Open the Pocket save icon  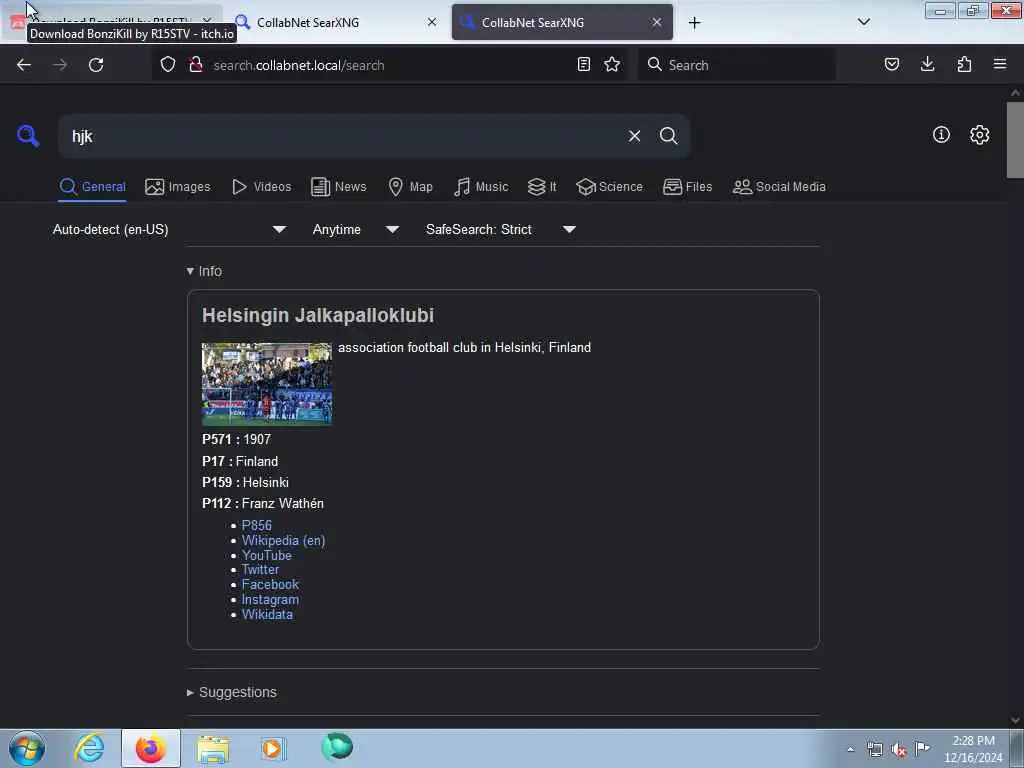coord(891,64)
